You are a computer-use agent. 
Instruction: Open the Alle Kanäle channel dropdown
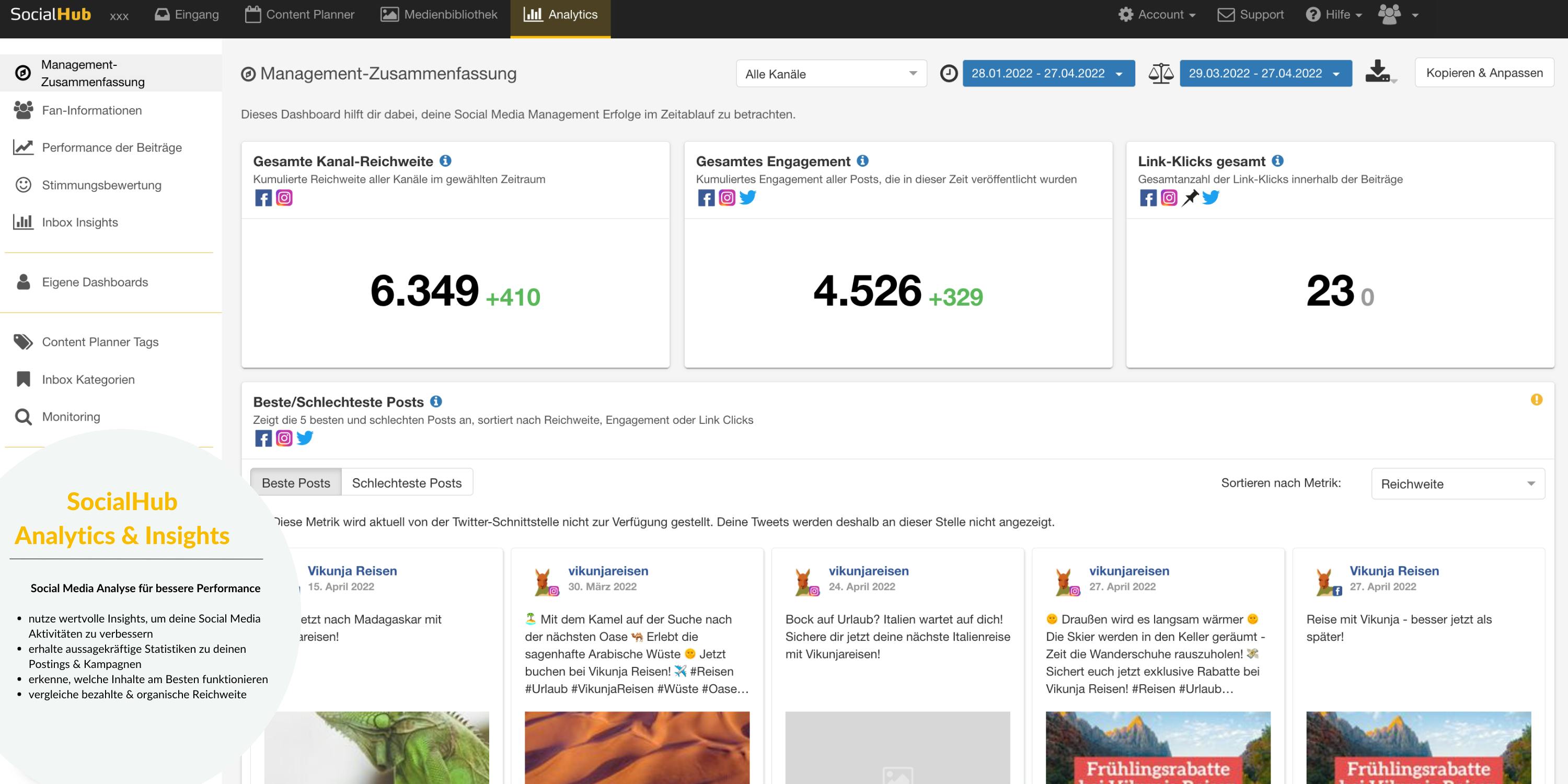point(831,74)
